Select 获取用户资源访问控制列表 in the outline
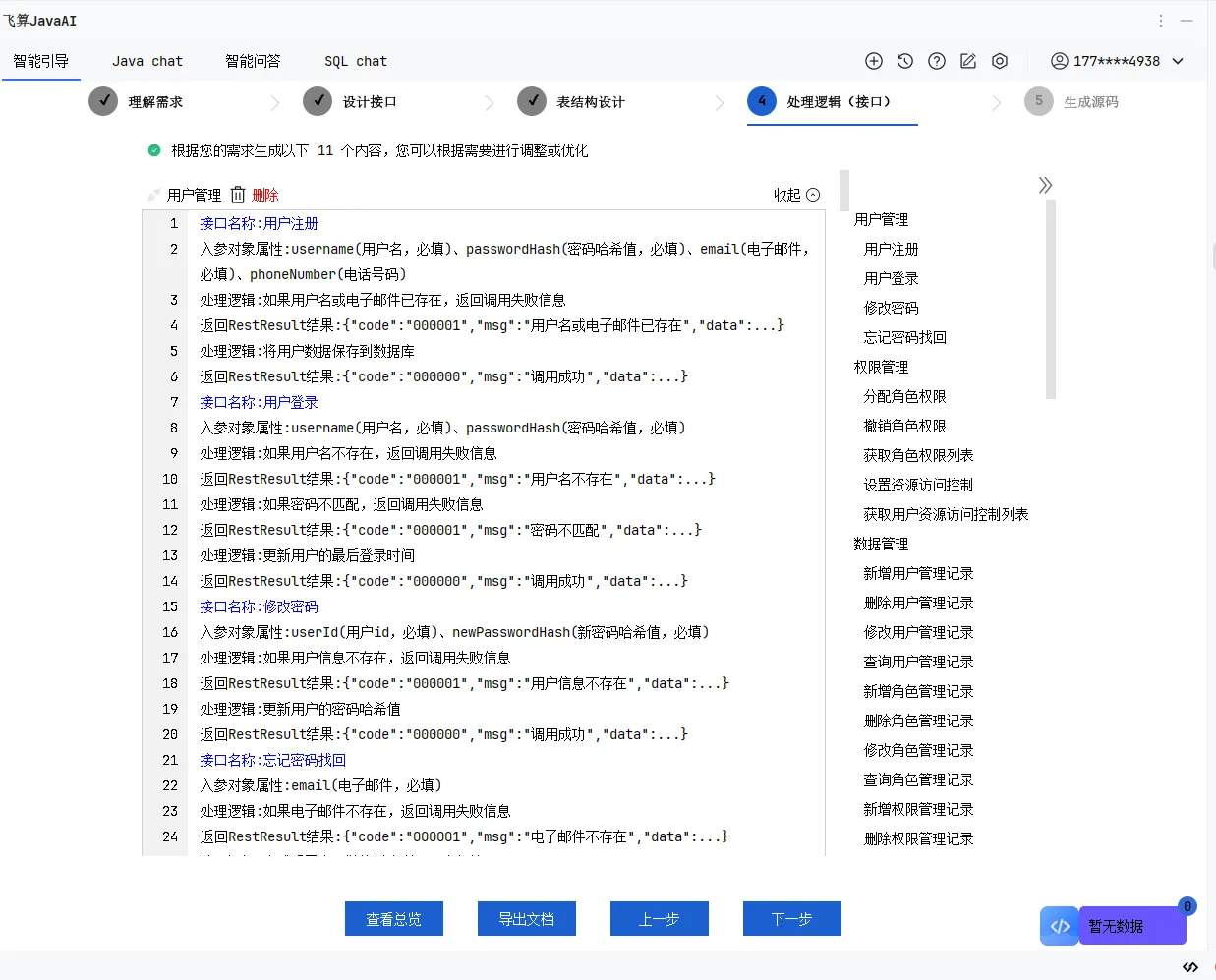Image resolution: width=1216 pixels, height=980 pixels. pos(947,514)
